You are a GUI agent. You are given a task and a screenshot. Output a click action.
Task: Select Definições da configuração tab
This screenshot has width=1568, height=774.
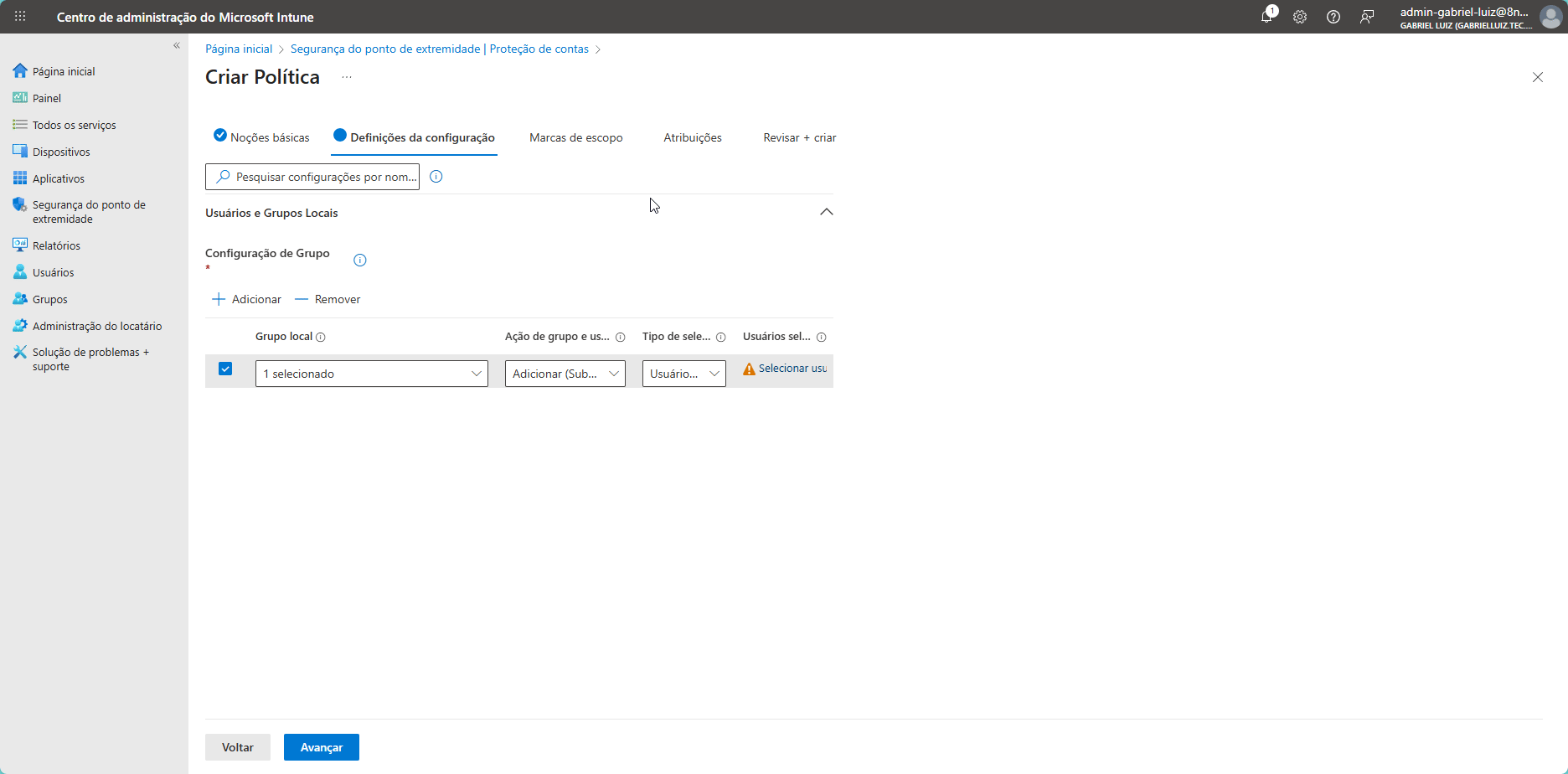click(x=414, y=137)
